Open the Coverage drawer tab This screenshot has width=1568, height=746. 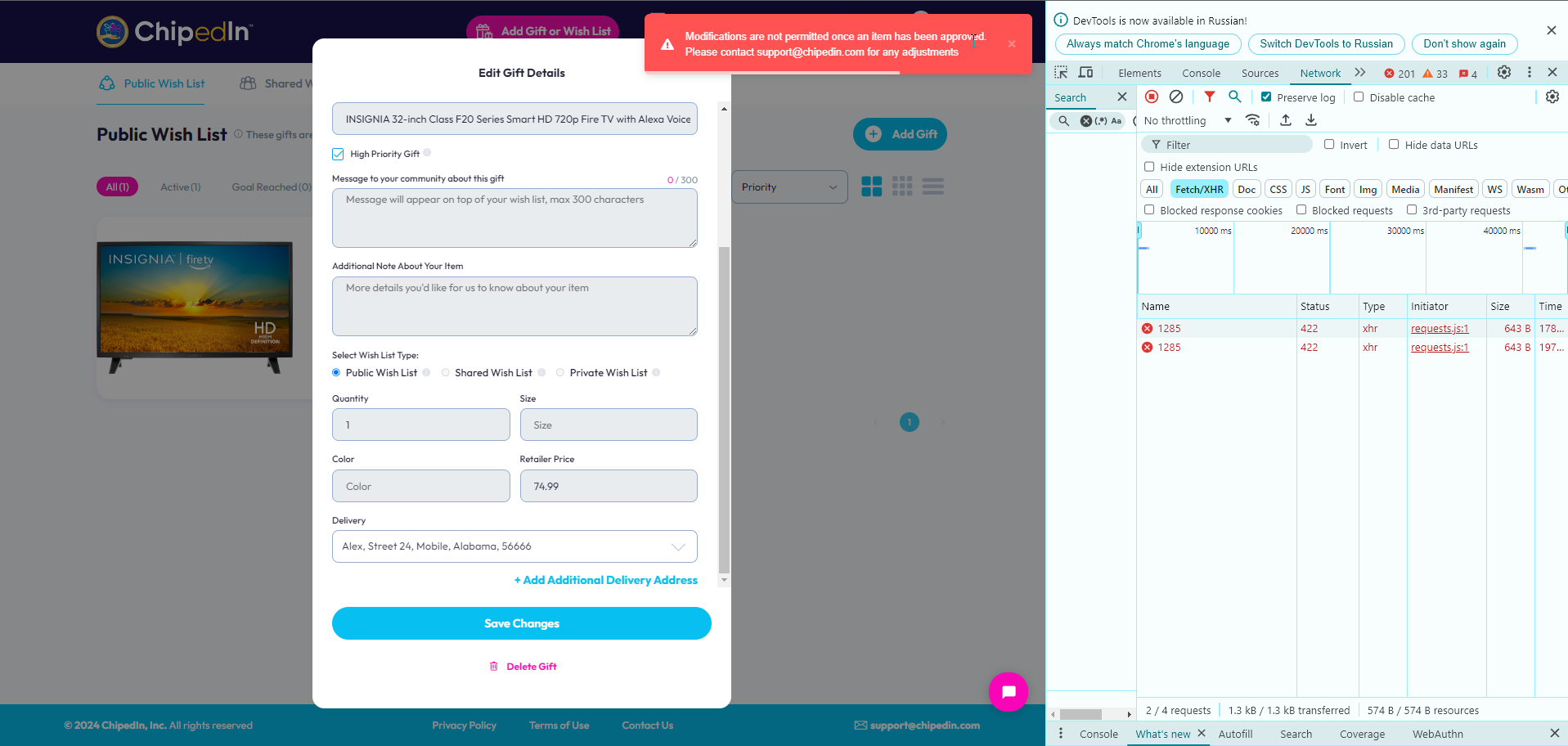coord(1362,734)
